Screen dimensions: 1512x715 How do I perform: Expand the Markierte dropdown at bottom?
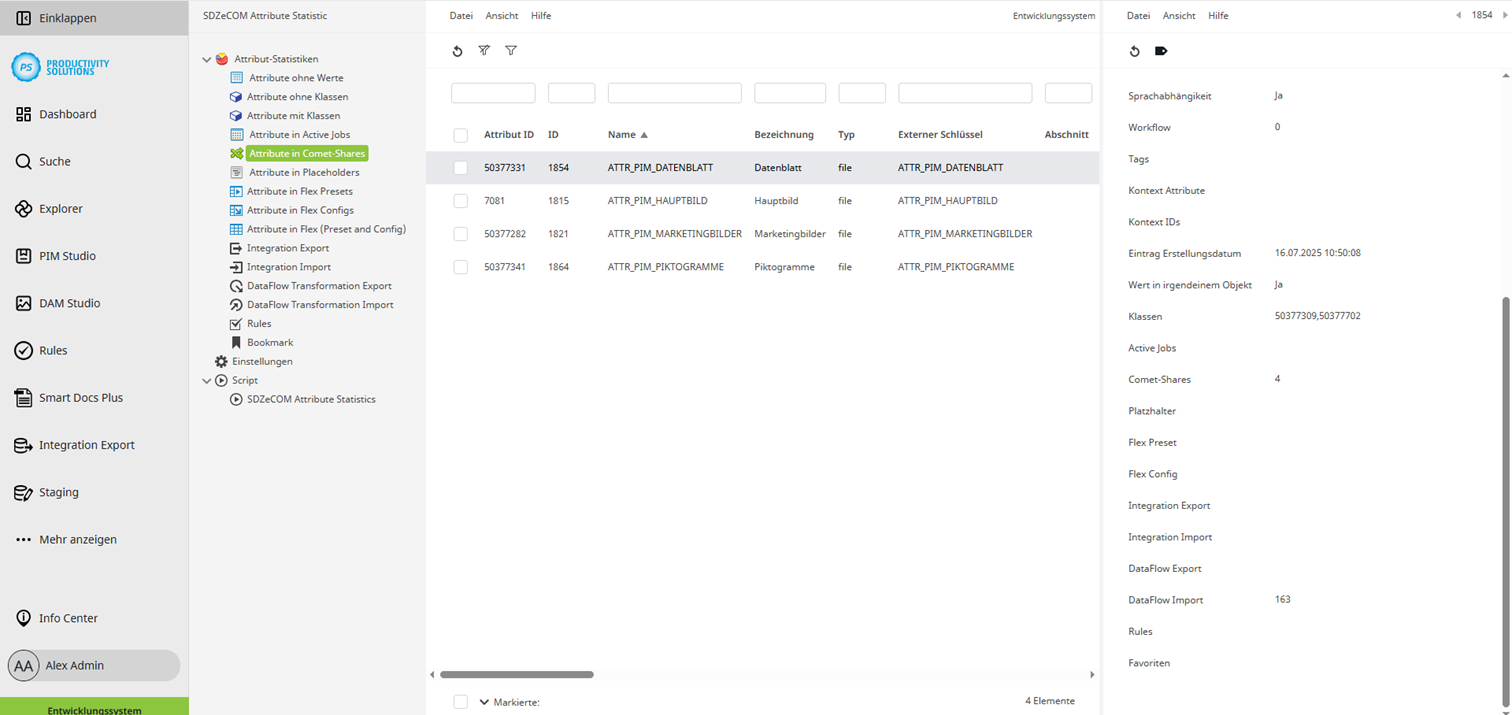click(x=485, y=702)
